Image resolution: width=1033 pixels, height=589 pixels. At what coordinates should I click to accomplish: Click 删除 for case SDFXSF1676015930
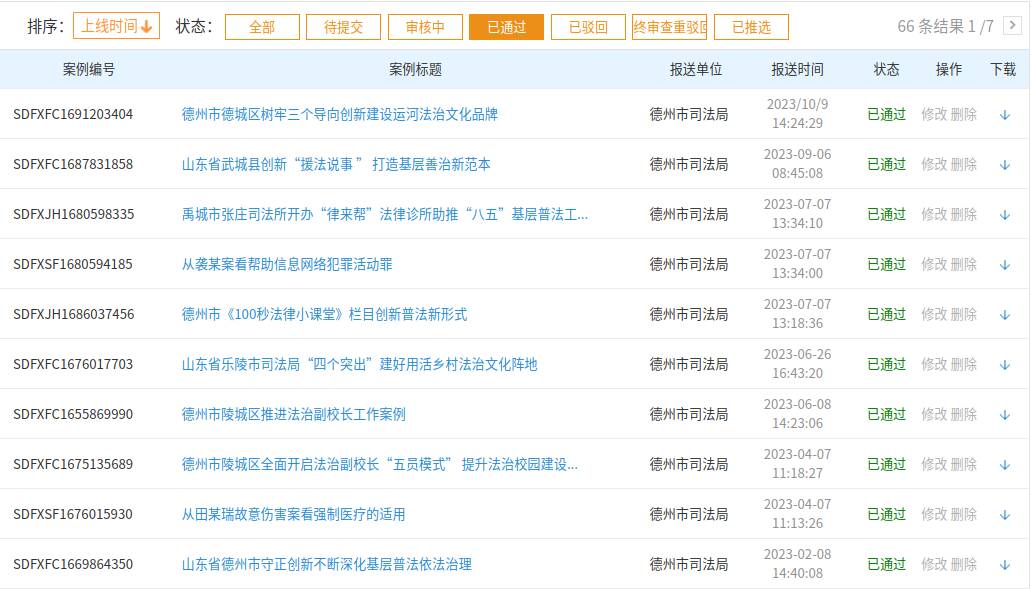[x=964, y=514]
